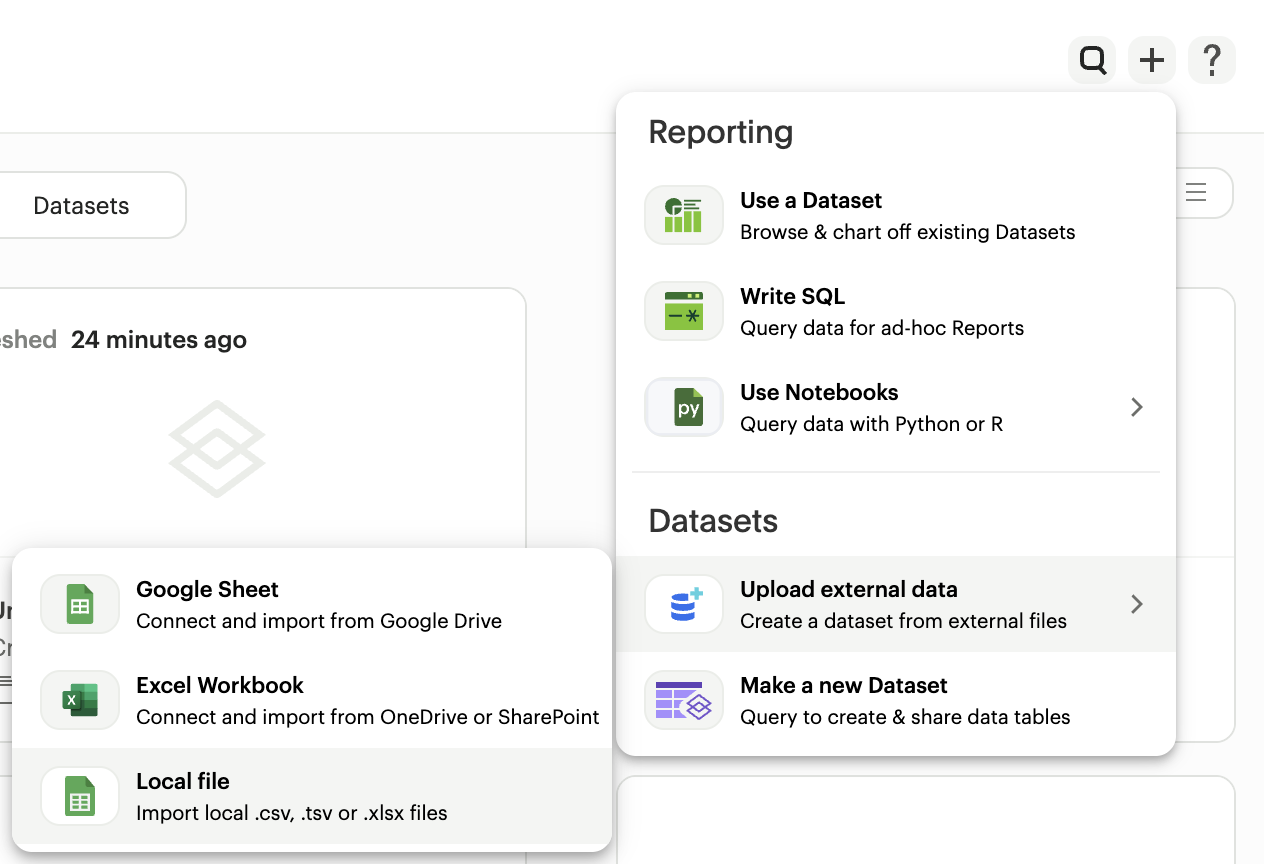
Task: Expand the Use Notebooks submenu chevron
Action: 1137,407
